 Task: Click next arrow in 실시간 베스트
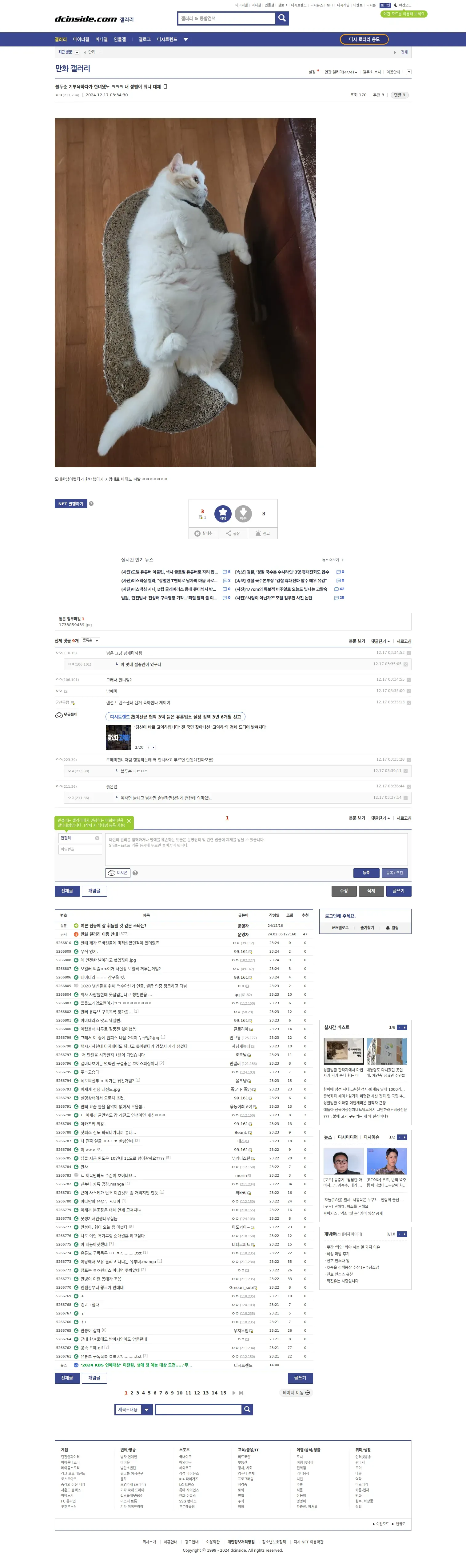(404, 1027)
